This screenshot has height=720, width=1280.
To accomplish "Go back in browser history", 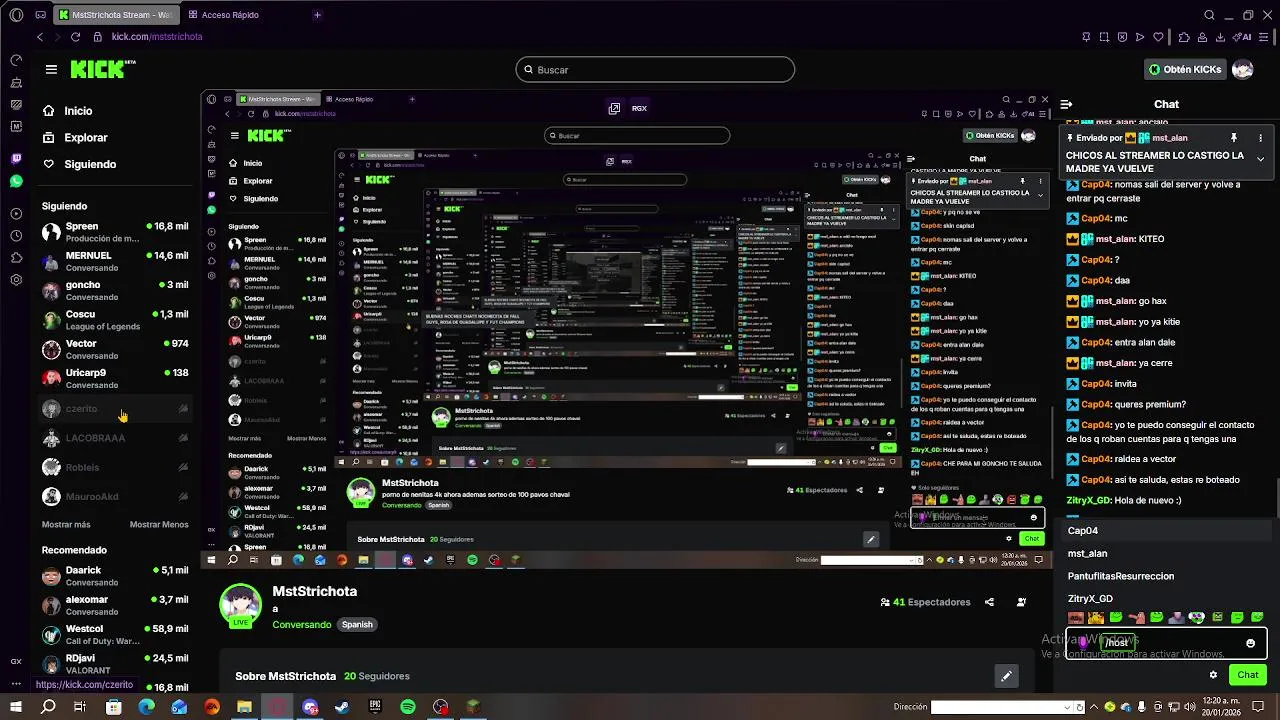I will point(40,37).
